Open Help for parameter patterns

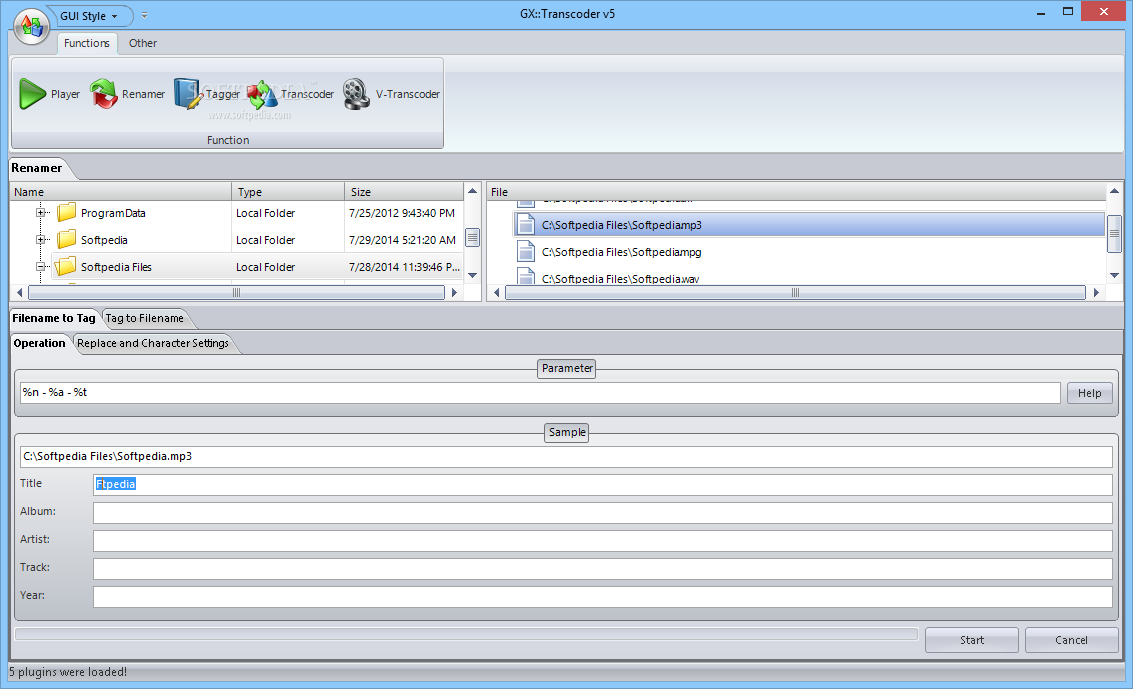[1090, 393]
